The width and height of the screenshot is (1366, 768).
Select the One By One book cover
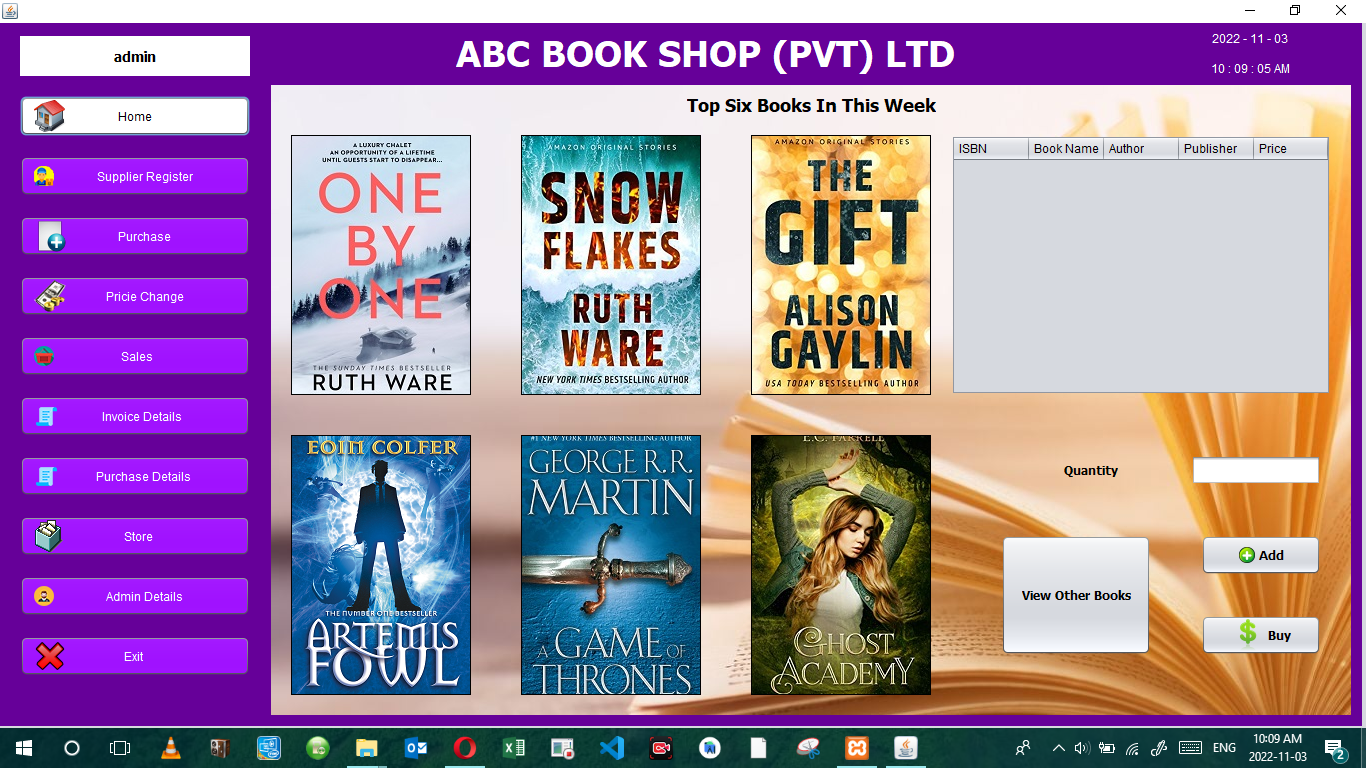pyautogui.click(x=380, y=264)
